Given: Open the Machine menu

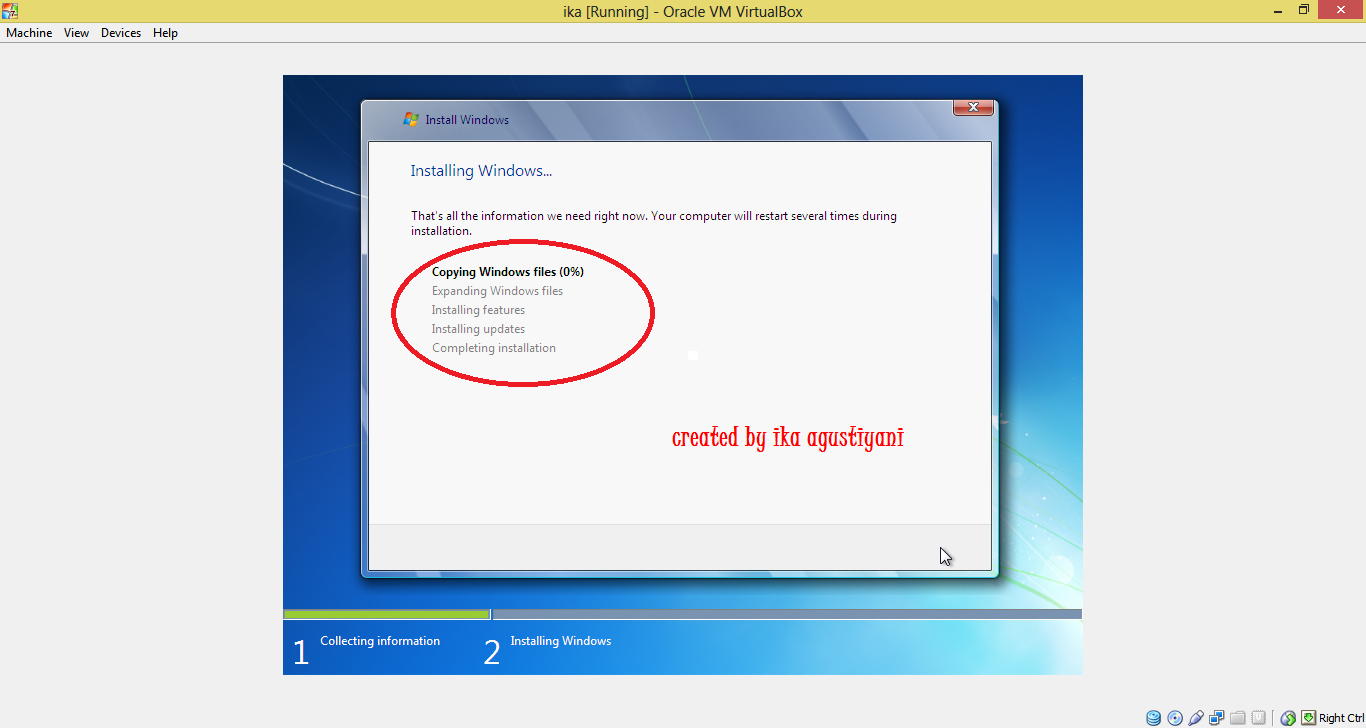Looking at the screenshot, I should click(29, 32).
